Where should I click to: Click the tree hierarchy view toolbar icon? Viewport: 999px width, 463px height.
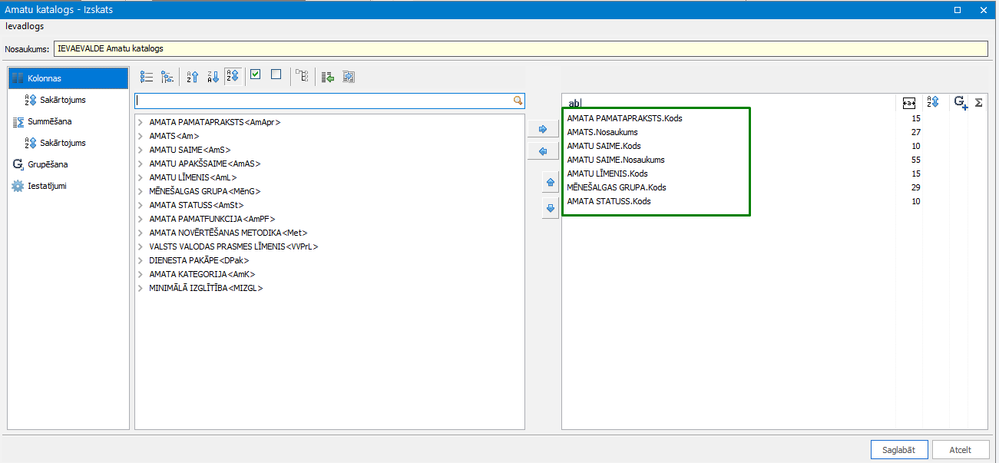[168, 76]
